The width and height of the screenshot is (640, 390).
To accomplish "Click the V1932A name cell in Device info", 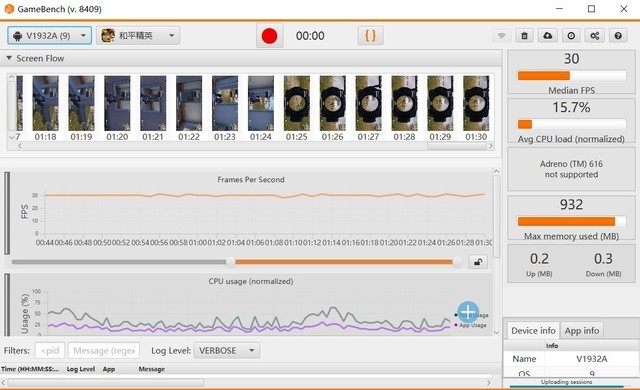I will [592, 359].
